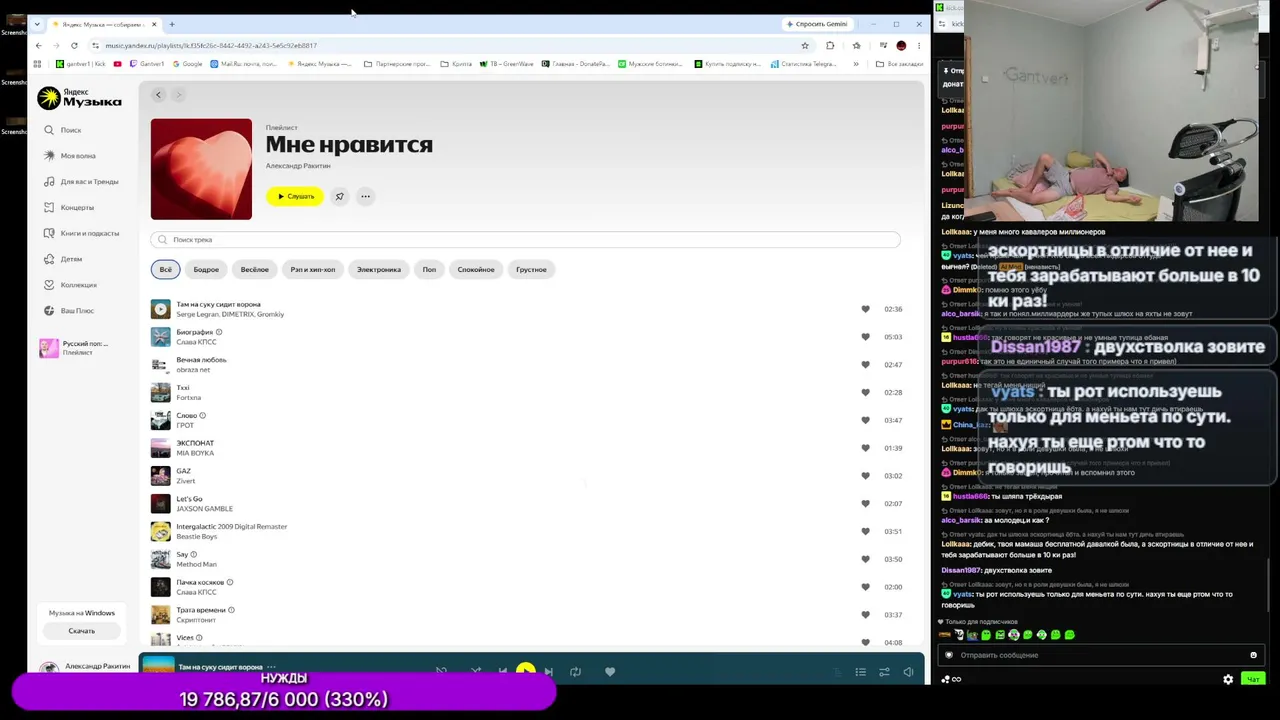Filter tracks by Весёлое mood
Screen dimensions: 1280x720
pyautogui.click(x=255, y=269)
